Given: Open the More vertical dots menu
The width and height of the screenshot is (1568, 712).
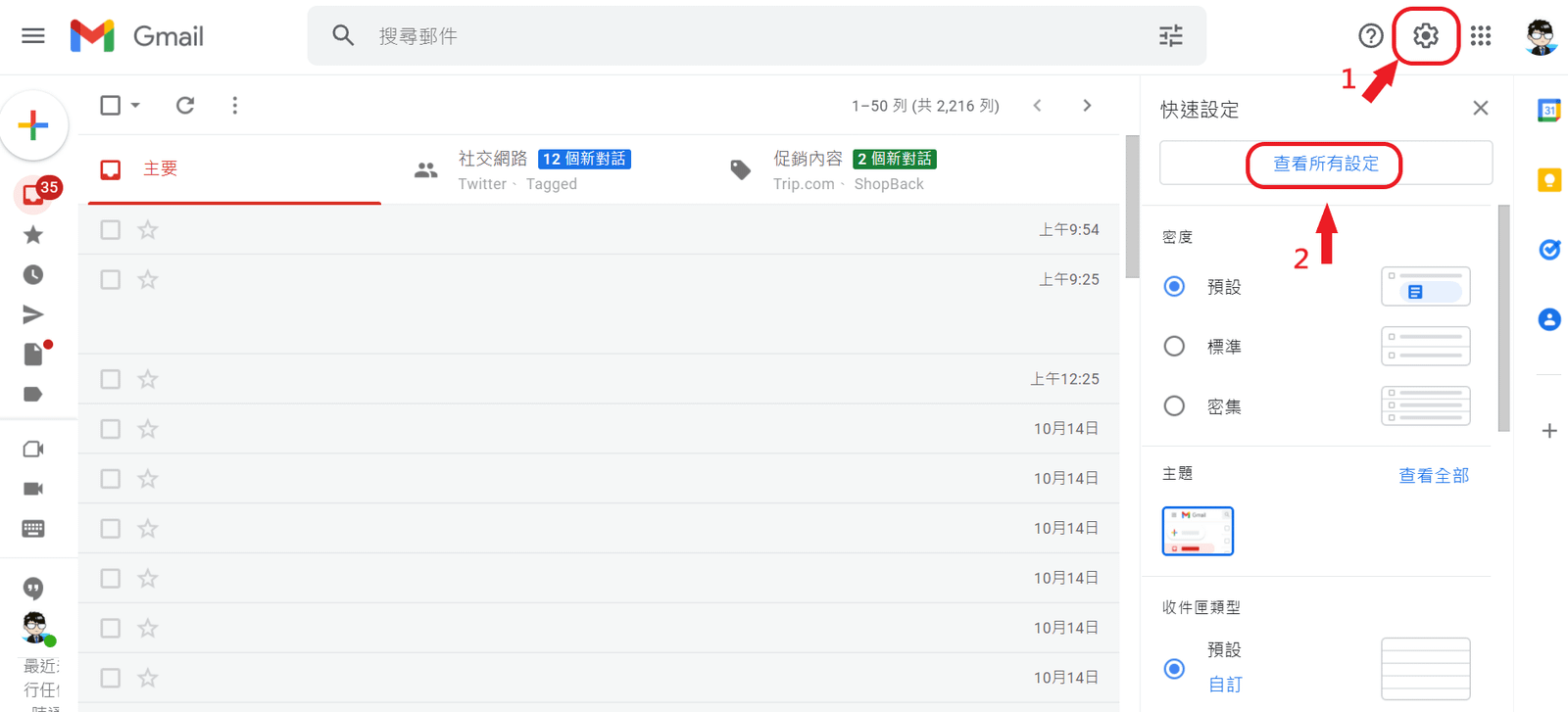Looking at the screenshot, I should coord(234,105).
